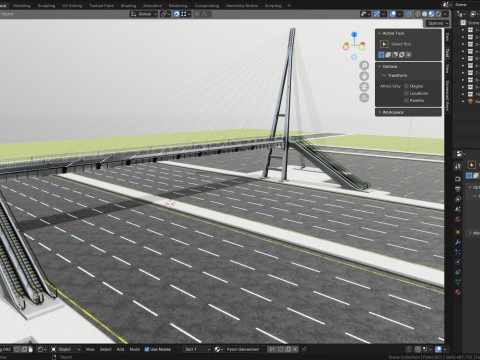Image resolution: width=480 pixels, height=360 pixels.
Task: Select wireframe viewport shading icon
Action: click(418, 14)
